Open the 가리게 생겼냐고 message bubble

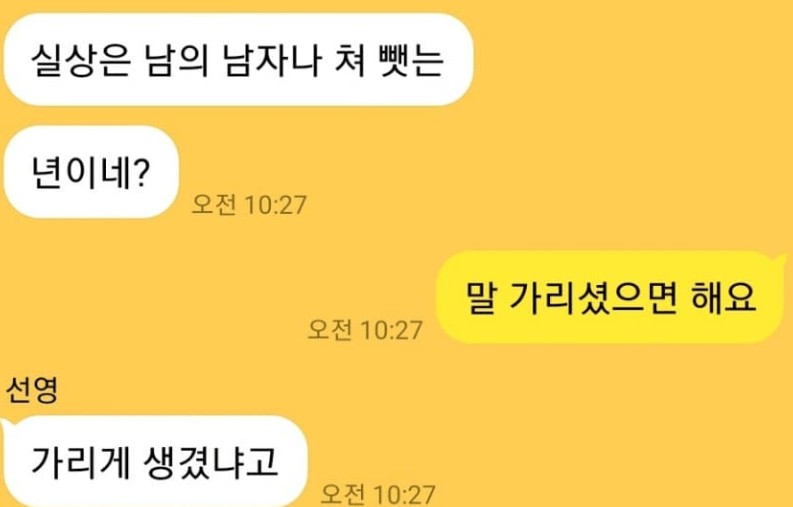(x=155, y=461)
